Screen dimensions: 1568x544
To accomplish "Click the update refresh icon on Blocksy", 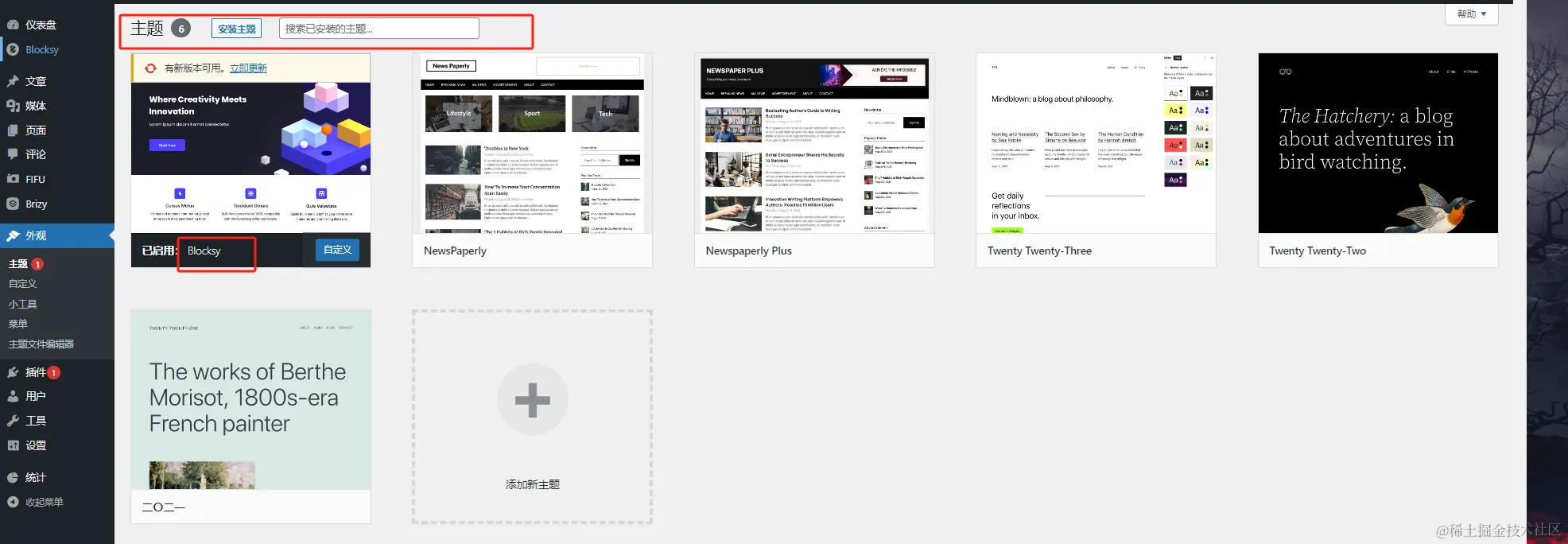I will click(x=150, y=68).
